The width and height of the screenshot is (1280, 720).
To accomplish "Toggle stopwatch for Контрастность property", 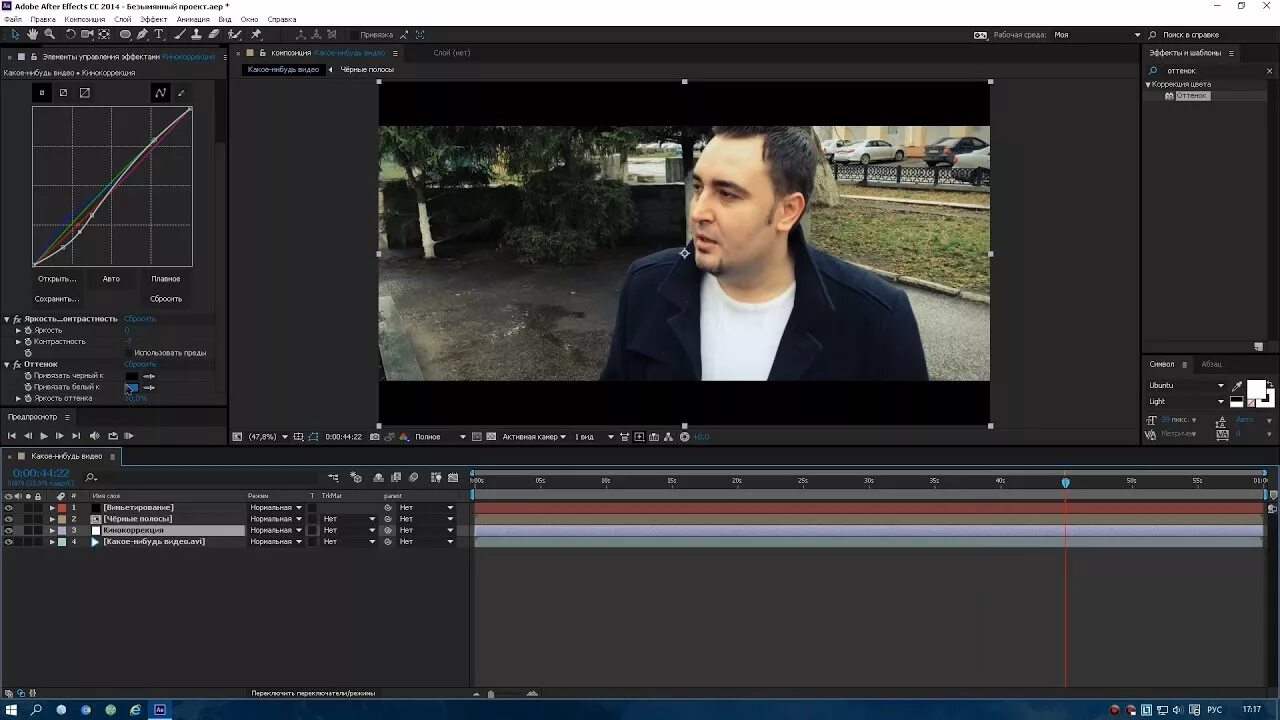I will click(x=28, y=342).
